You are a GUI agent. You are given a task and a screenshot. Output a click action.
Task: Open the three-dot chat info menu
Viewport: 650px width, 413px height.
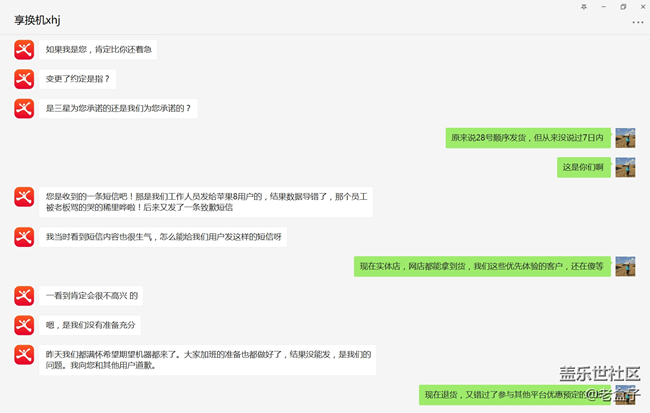[638, 22]
